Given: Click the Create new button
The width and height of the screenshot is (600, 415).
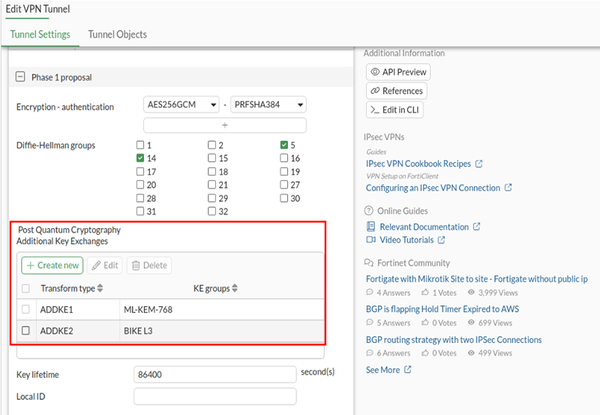Looking at the screenshot, I should (x=52, y=265).
